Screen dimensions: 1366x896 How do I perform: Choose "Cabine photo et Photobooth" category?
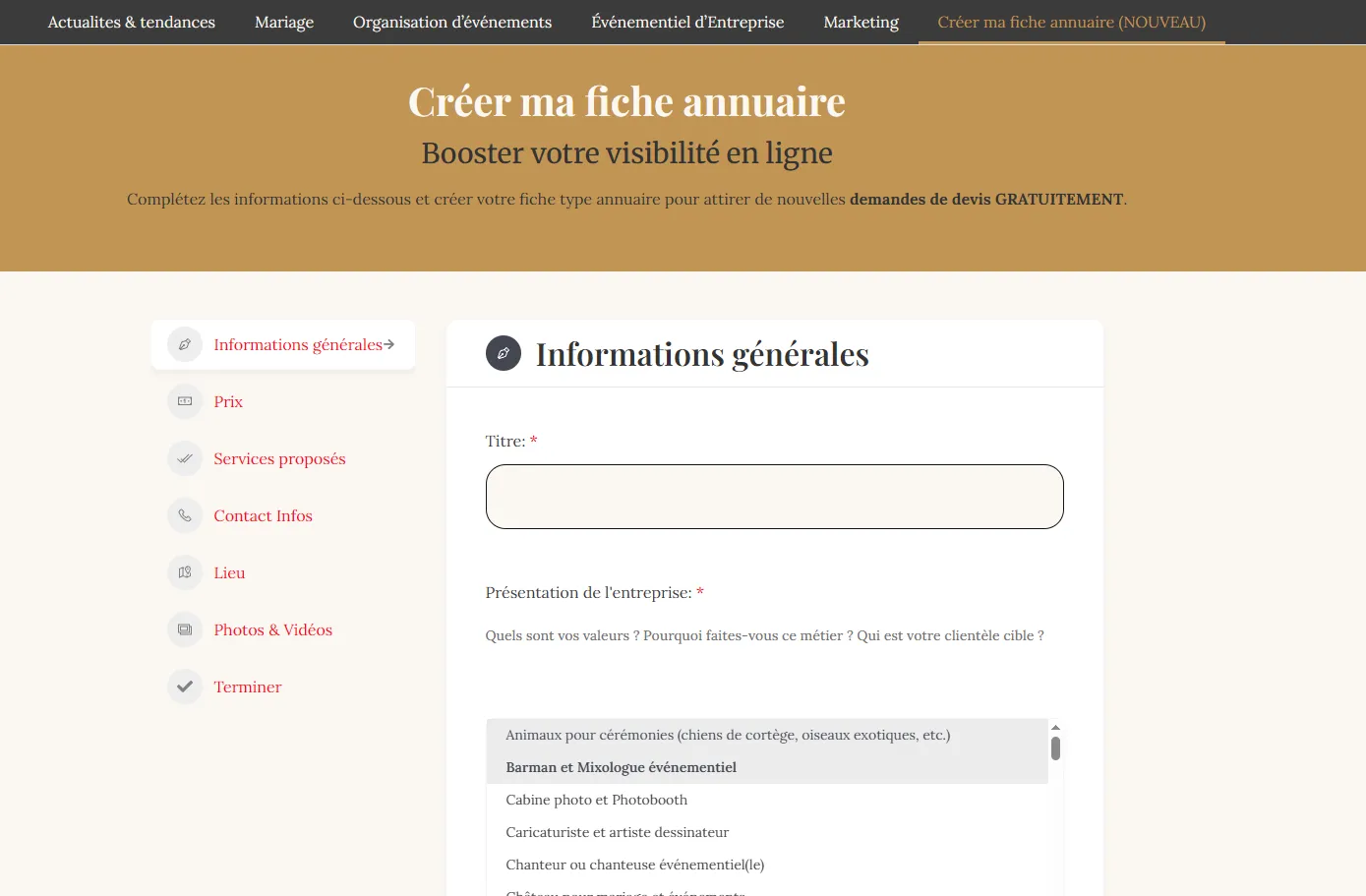[596, 800]
